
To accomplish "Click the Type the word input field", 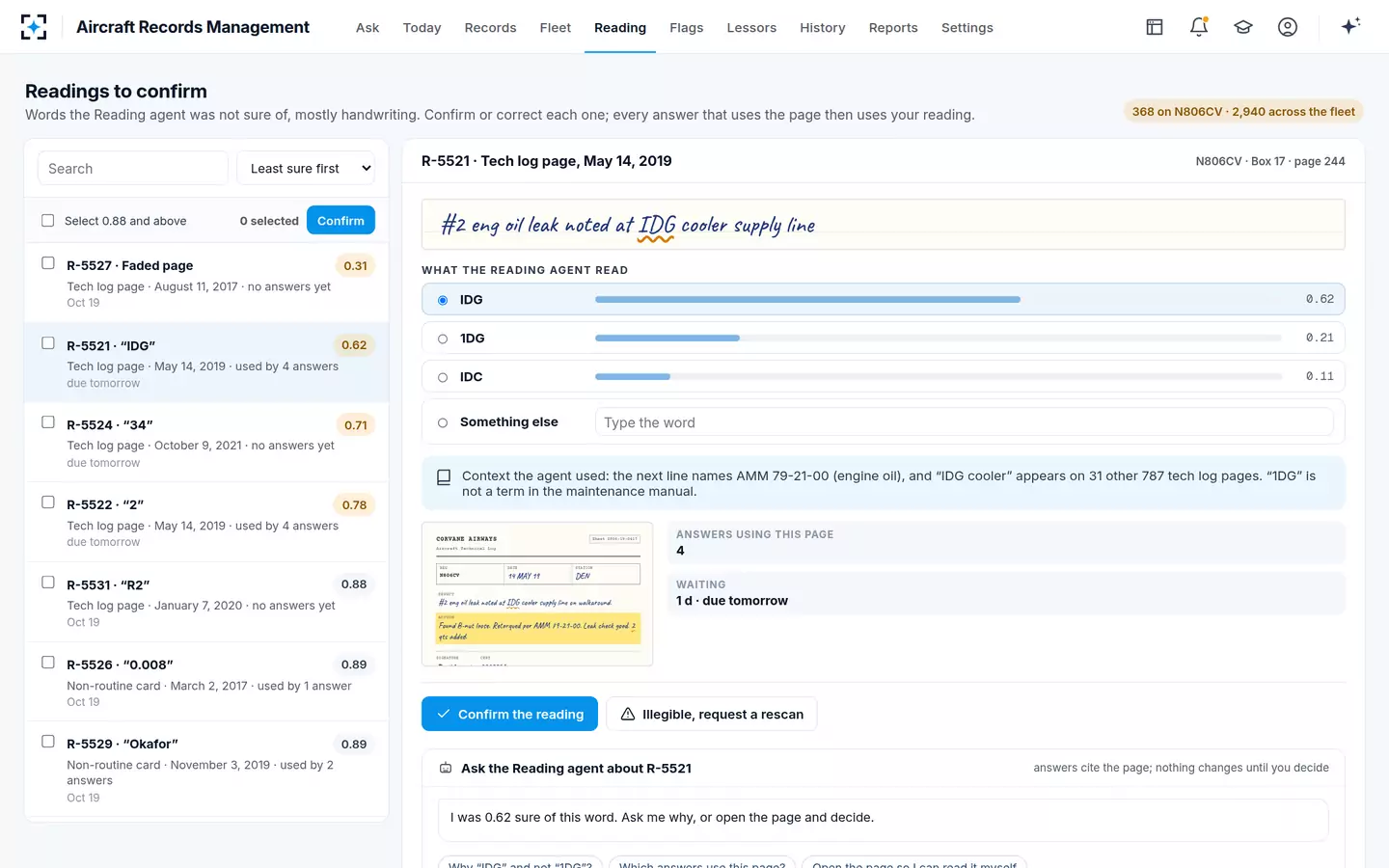I will pos(965,422).
